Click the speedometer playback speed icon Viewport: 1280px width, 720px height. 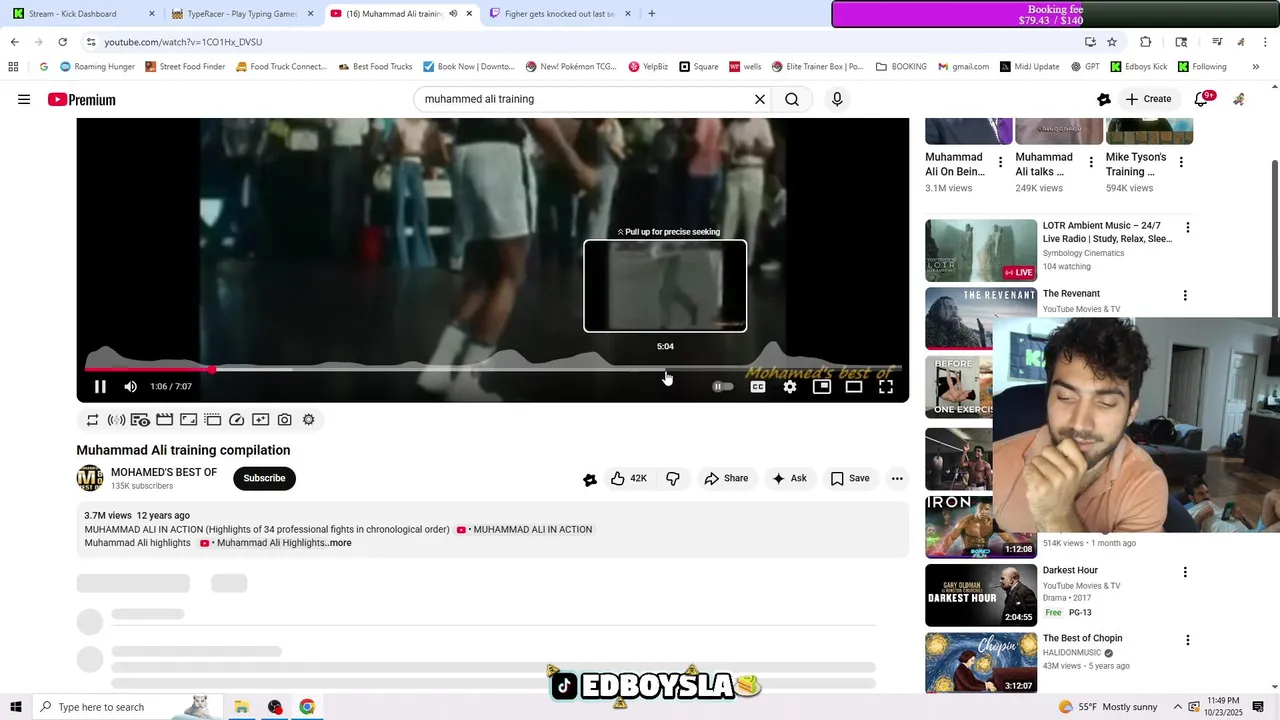tap(236, 420)
